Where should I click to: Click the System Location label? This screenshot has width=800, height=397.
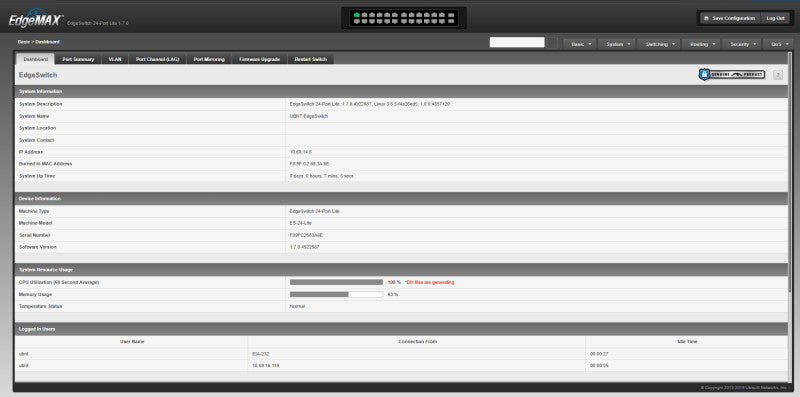point(37,128)
